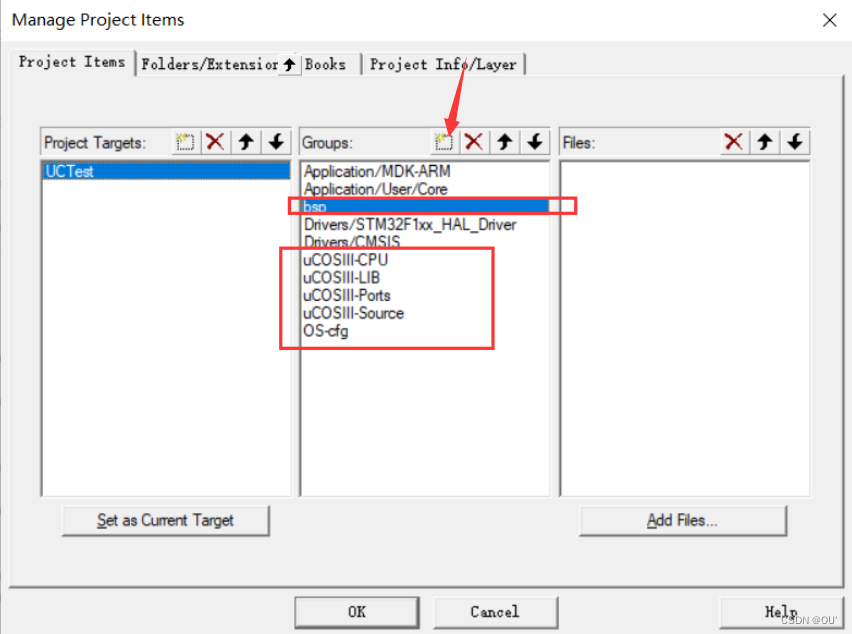This screenshot has width=852, height=634.
Task: Delete the bsp group using red X
Action: pos(474,142)
